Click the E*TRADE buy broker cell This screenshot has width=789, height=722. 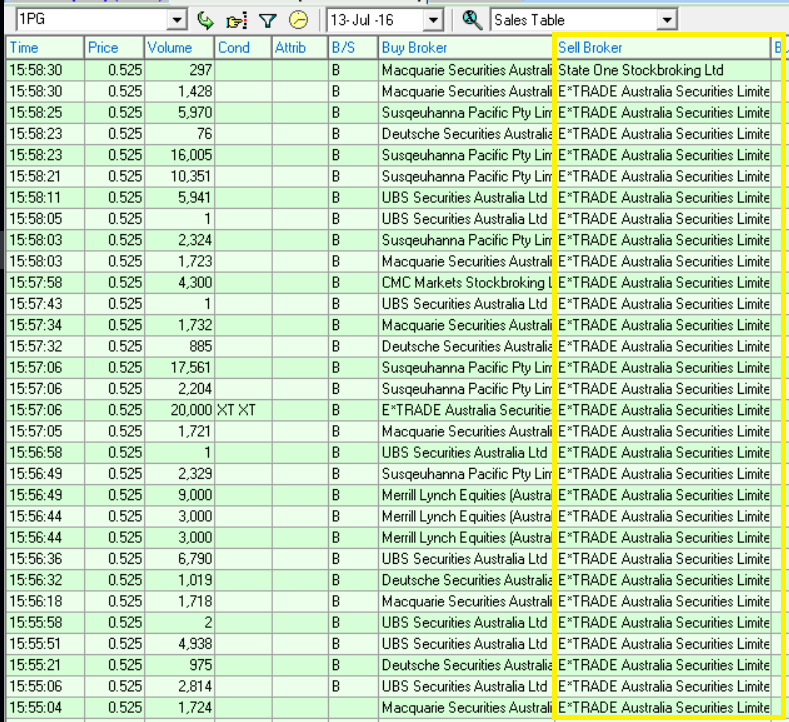[x=465, y=410]
